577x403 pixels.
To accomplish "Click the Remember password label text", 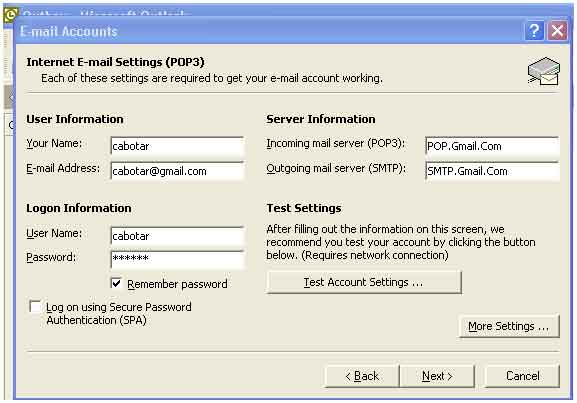I will click(x=177, y=284).
